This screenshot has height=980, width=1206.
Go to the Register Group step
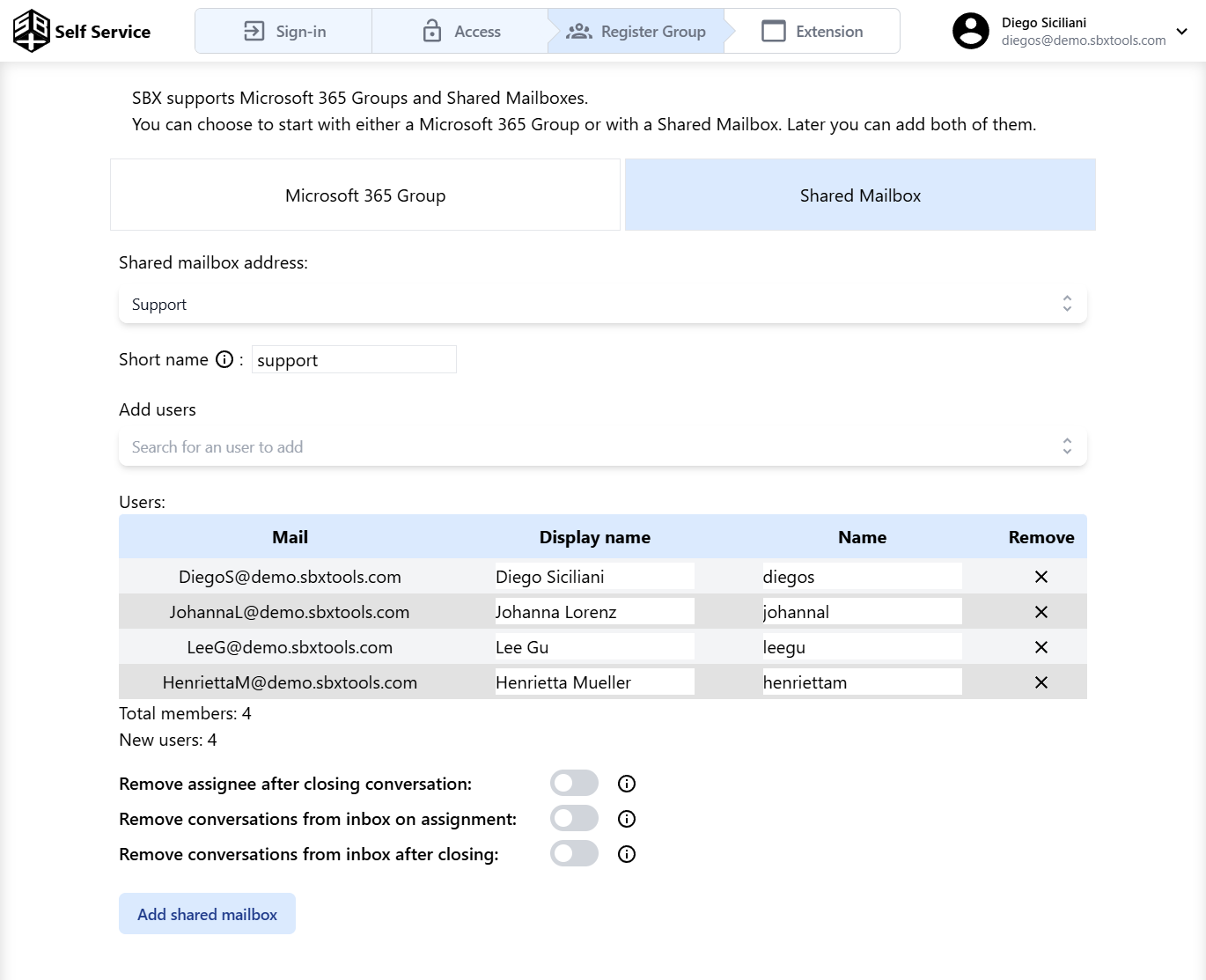tap(636, 32)
